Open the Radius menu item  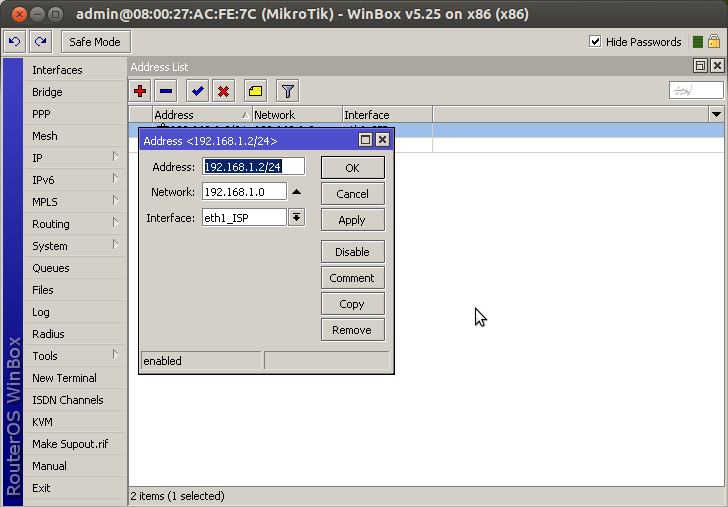(x=74, y=334)
